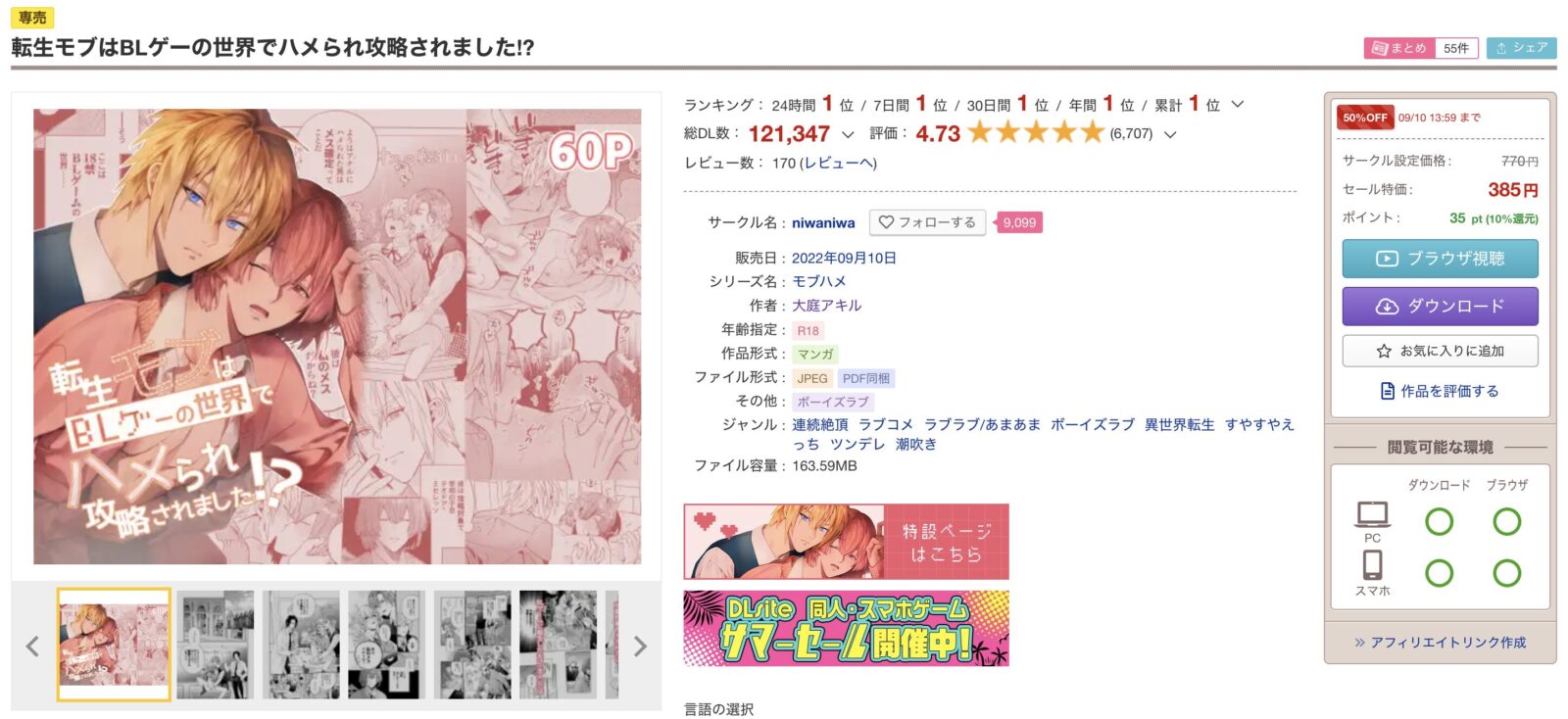The width and height of the screenshot is (1568, 719).
Task: Show next thumbnails with right arrow
Action: [x=640, y=646]
